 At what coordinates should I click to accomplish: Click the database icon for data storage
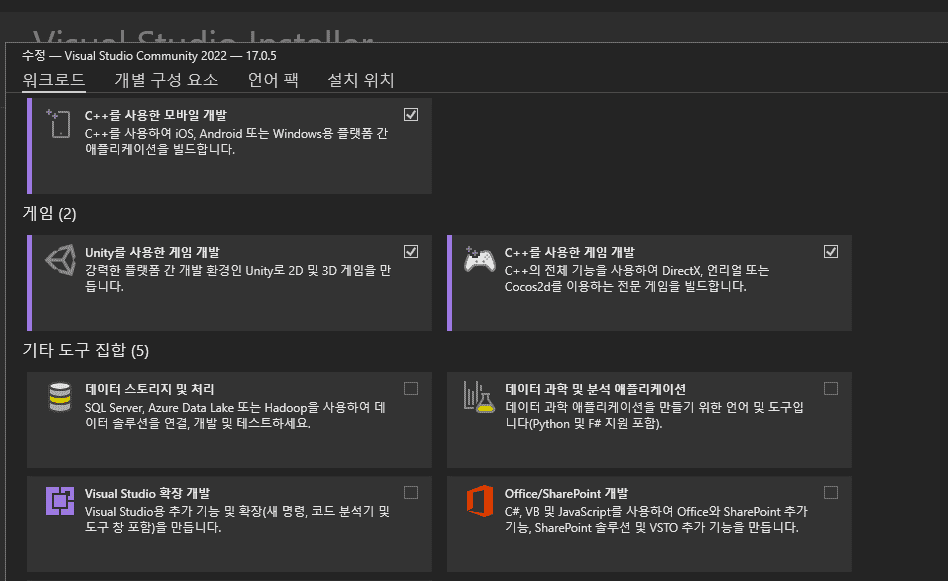click(60, 397)
